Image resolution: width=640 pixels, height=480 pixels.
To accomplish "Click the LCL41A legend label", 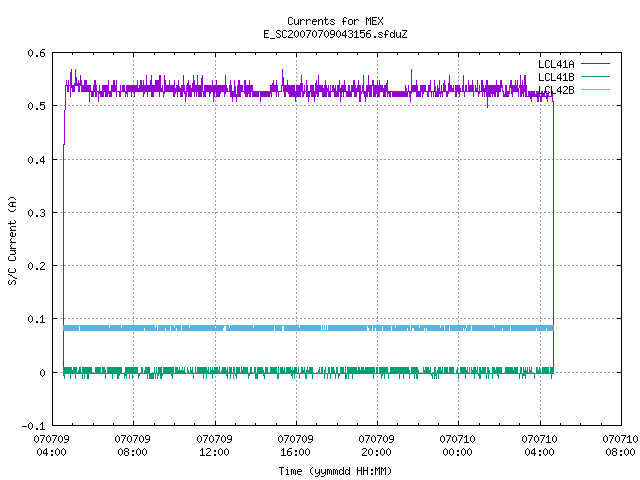I will (x=556, y=64).
